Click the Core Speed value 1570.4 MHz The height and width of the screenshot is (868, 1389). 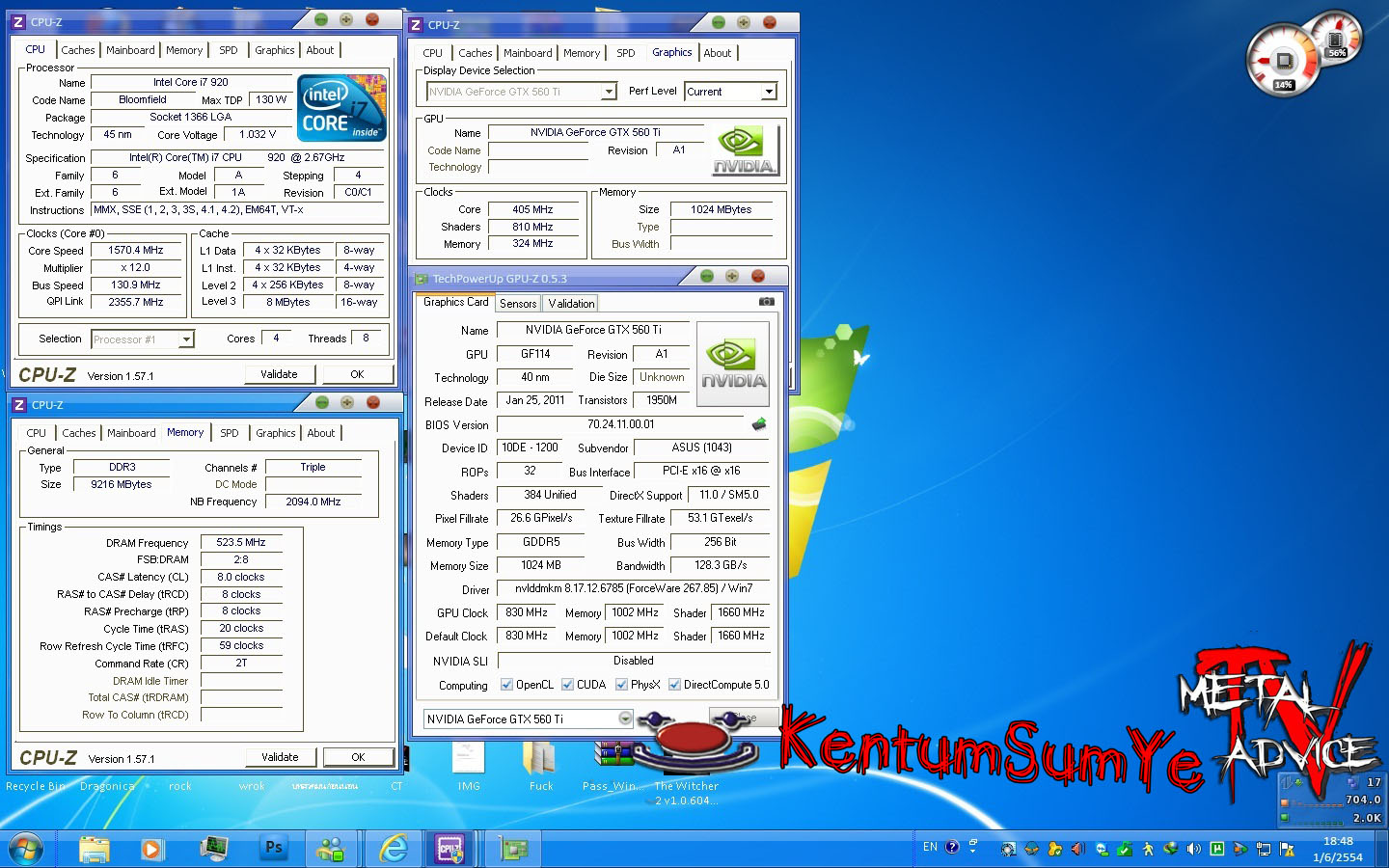(135, 251)
